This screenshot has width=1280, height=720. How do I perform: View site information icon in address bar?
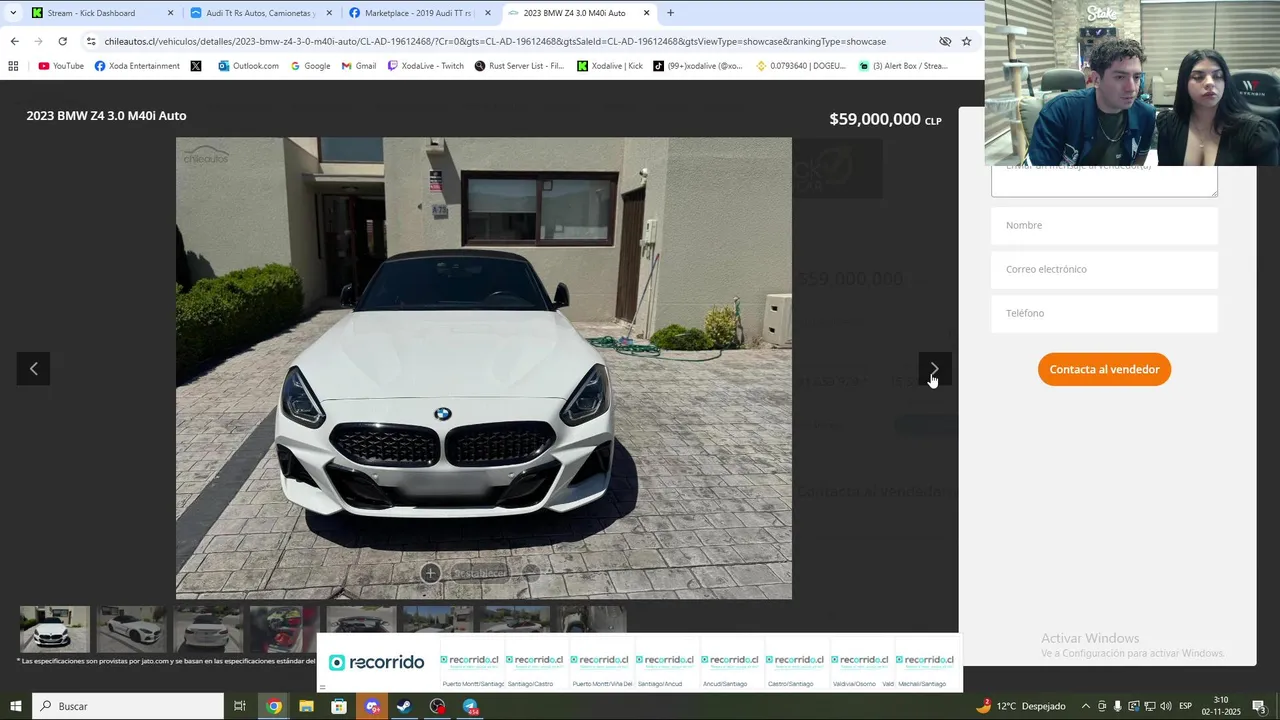(91, 41)
